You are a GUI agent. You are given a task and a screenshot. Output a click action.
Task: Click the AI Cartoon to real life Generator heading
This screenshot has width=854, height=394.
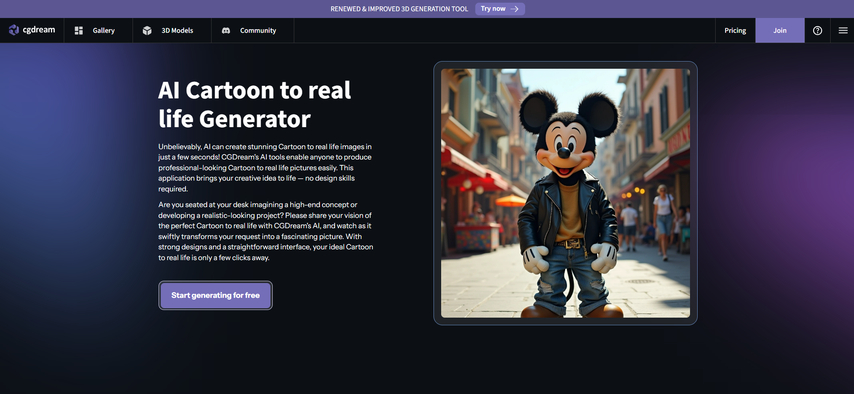pos(254,104)
